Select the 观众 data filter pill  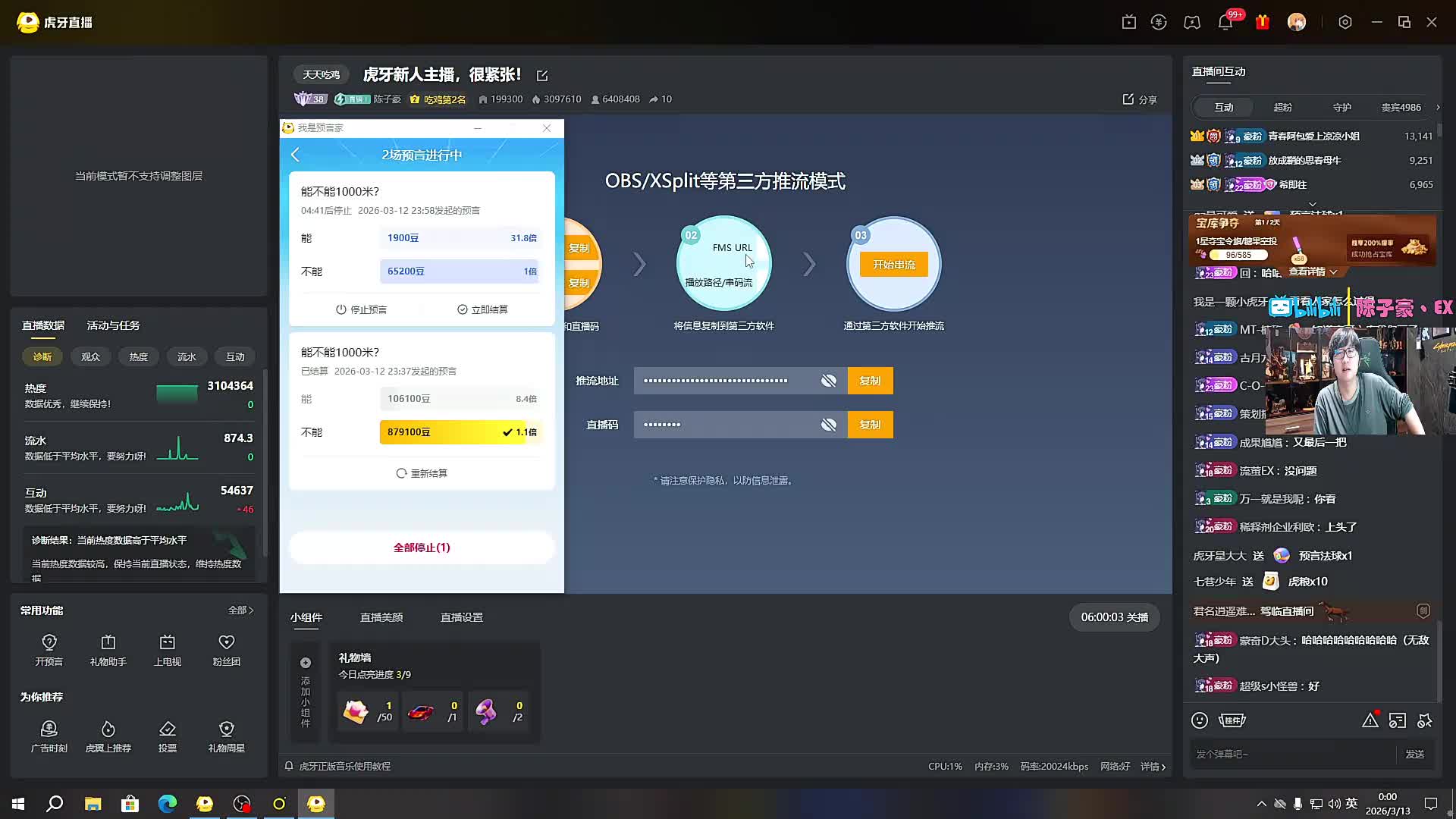[91, 356]
